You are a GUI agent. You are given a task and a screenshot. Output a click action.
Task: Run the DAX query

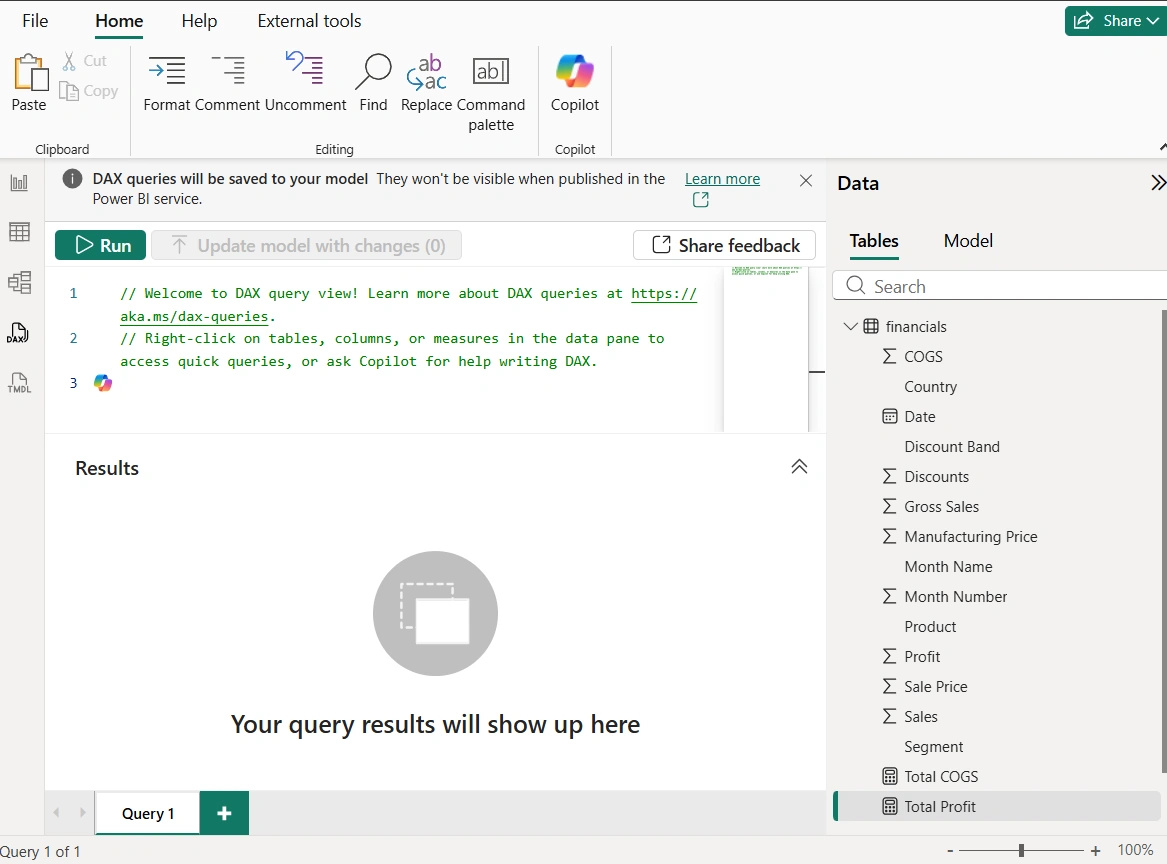coord(100,246)
